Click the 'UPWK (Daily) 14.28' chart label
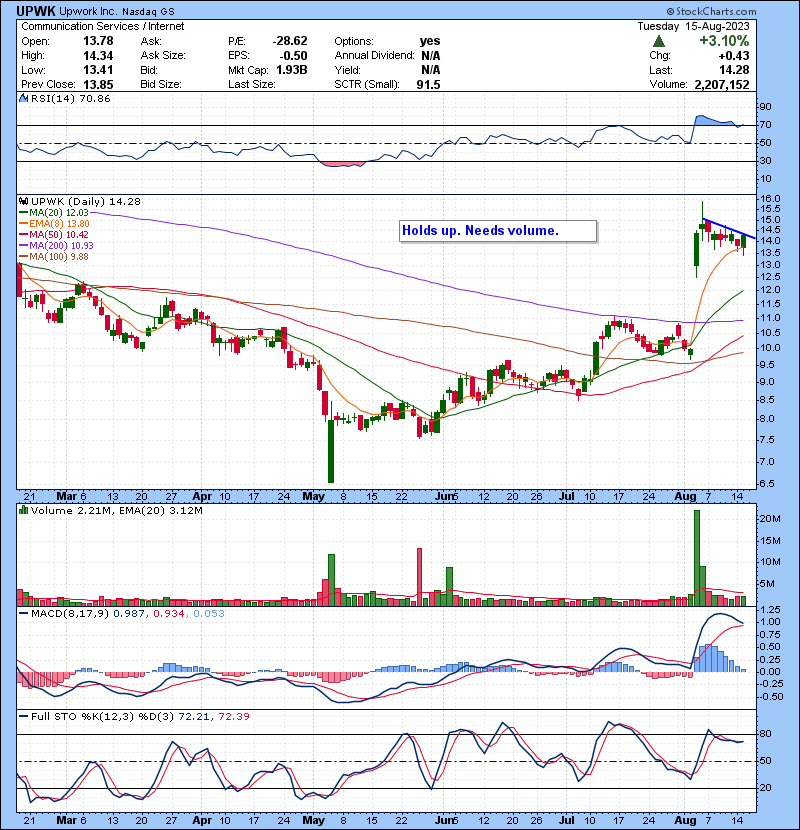Viewport: 800px width, 830px height. [x=85, y=201]
